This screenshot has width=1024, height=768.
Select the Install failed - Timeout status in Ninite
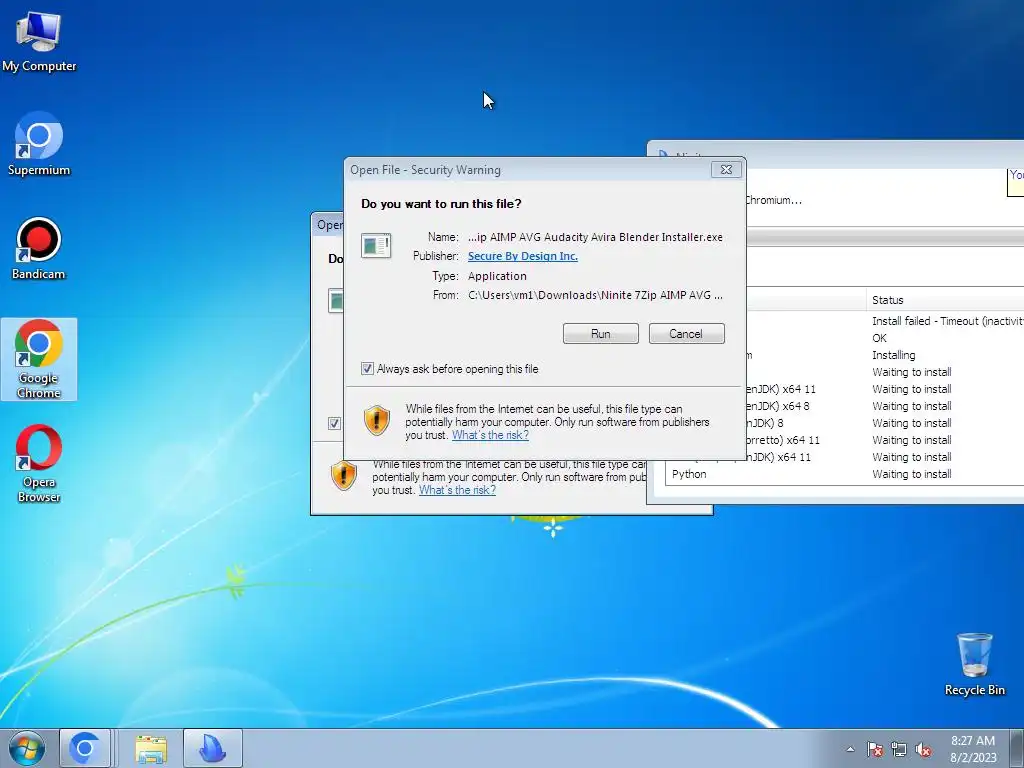coord(947,321)
